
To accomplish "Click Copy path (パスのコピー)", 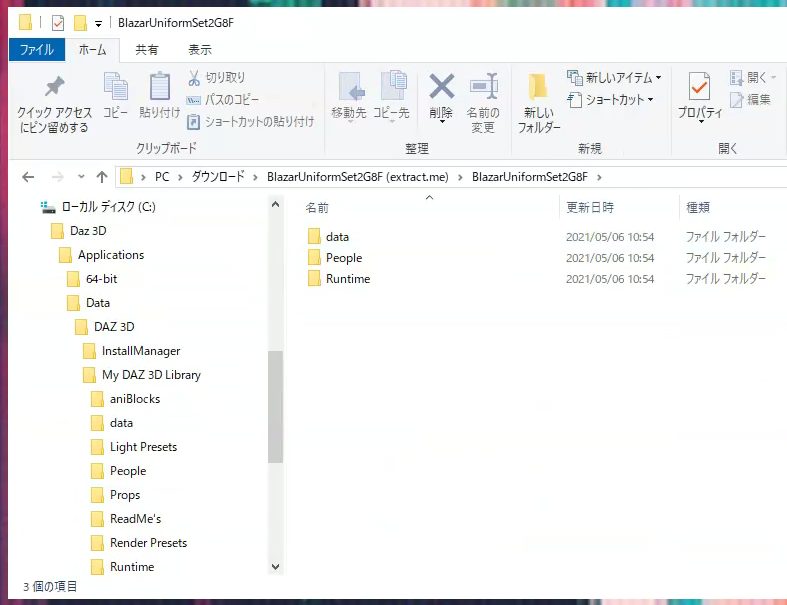I will (223, 100).
